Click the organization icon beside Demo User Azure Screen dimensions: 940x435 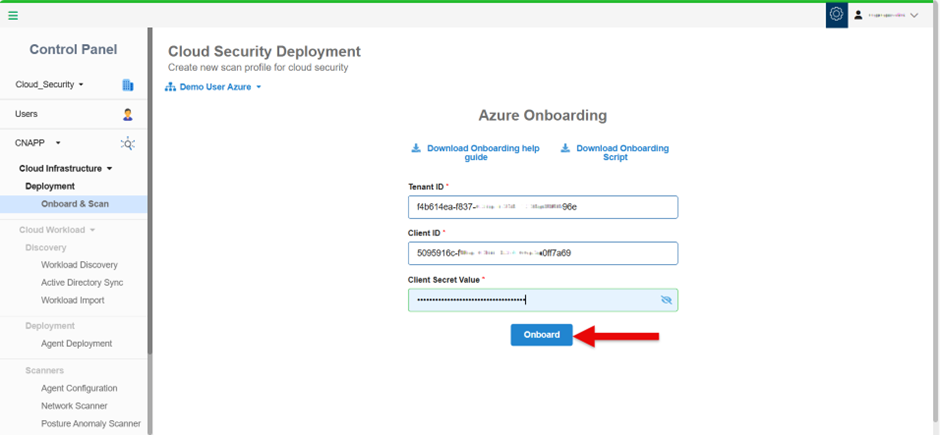click(170, 88)
